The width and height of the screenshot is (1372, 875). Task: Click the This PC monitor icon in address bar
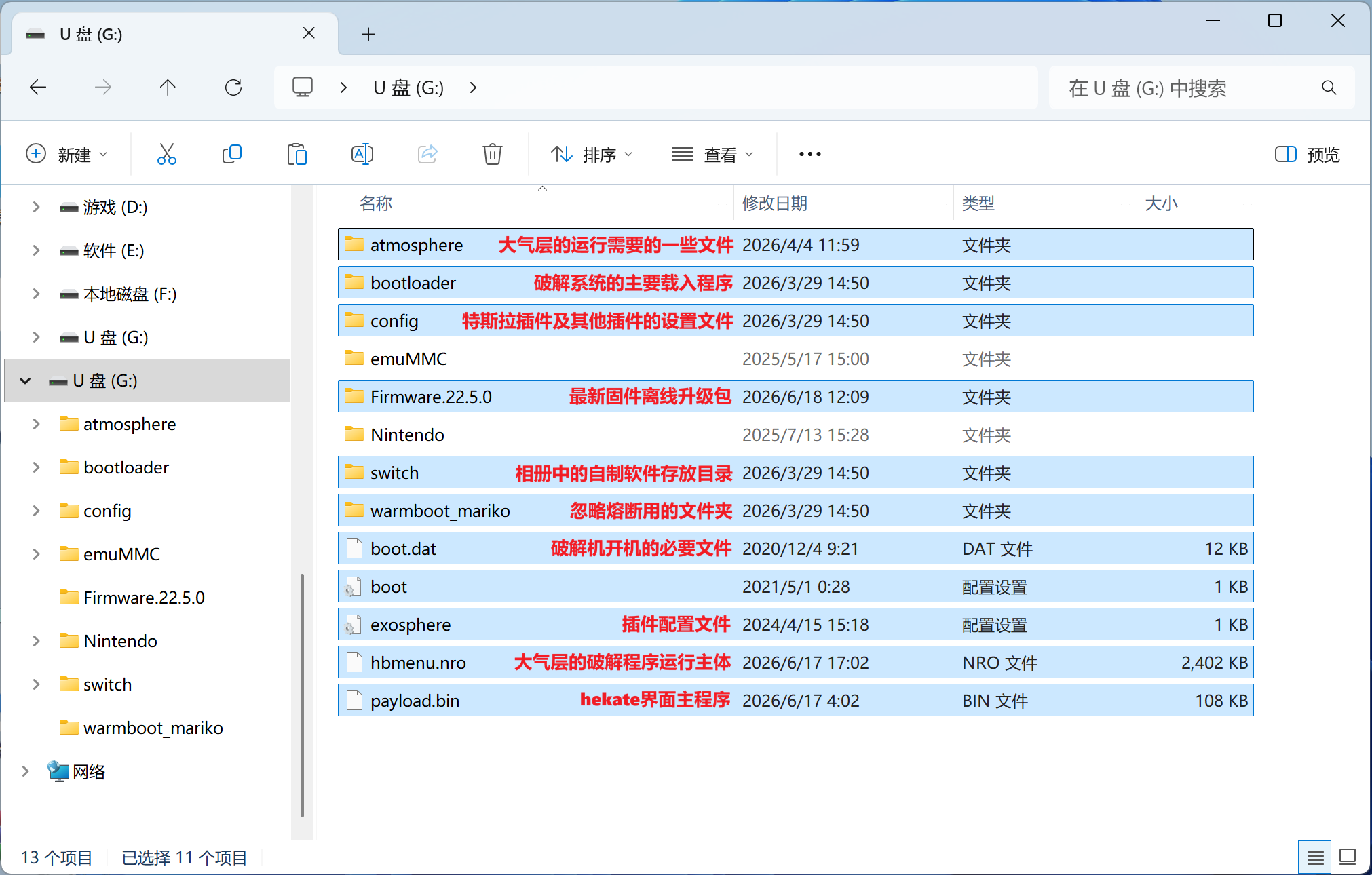pyautogui.click(x=302, y=87)
